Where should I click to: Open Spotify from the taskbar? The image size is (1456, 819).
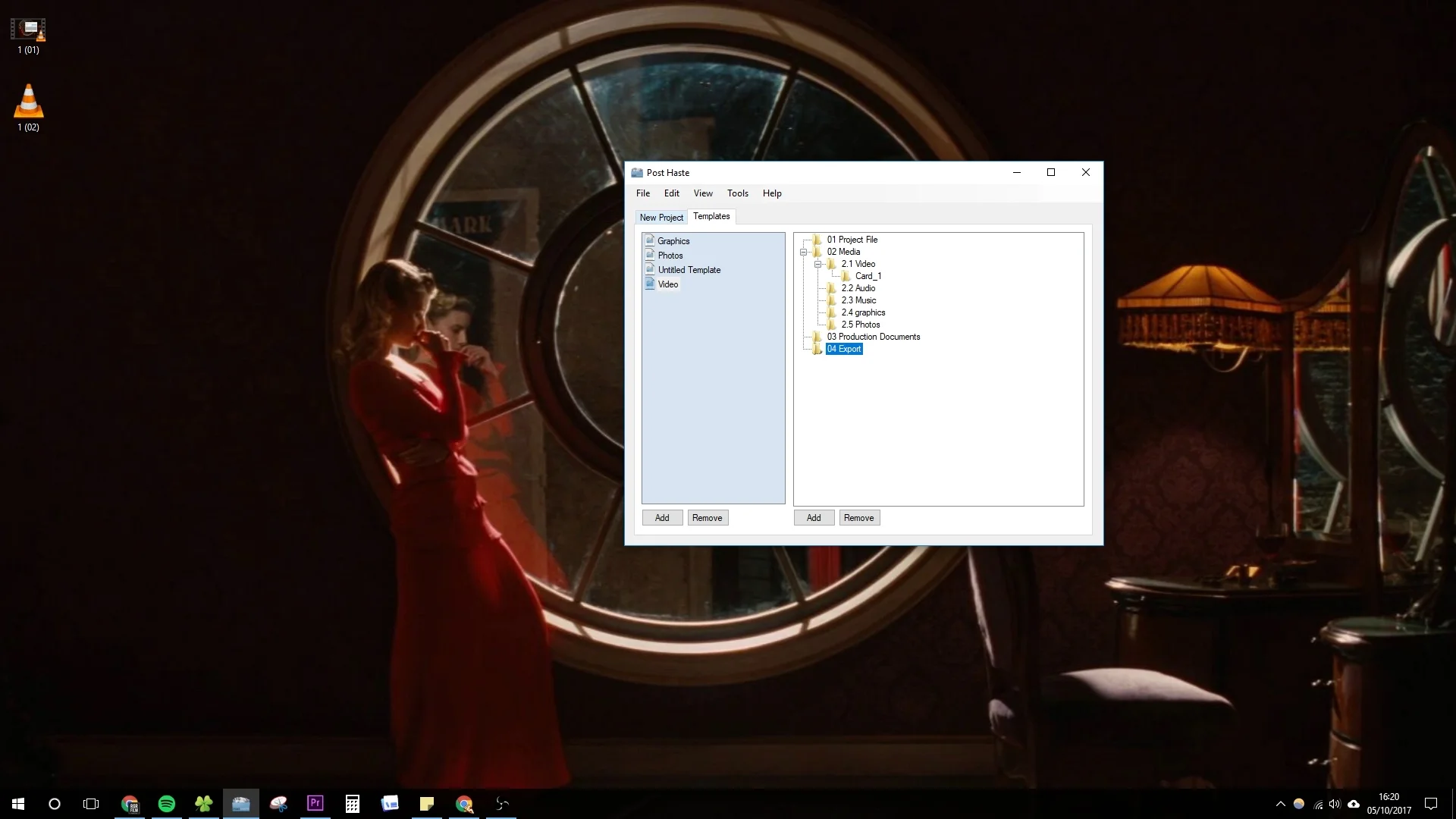click(167, 804)
